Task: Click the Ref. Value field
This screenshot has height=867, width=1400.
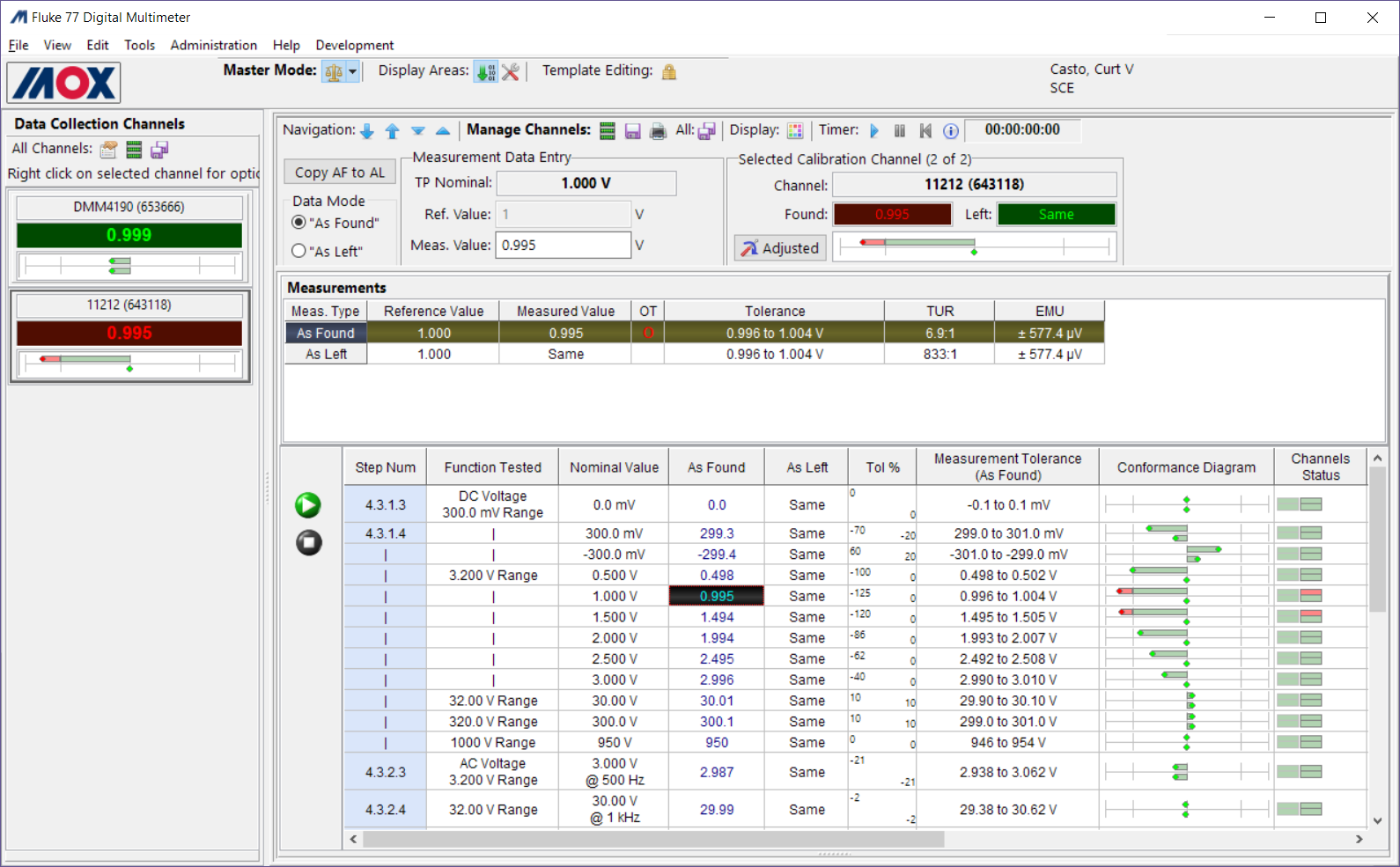Action: (x=564, y=214)
